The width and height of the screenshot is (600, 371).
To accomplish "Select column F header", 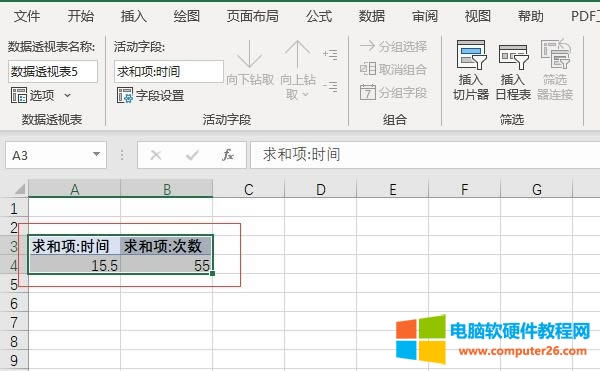I will point(465,189).
